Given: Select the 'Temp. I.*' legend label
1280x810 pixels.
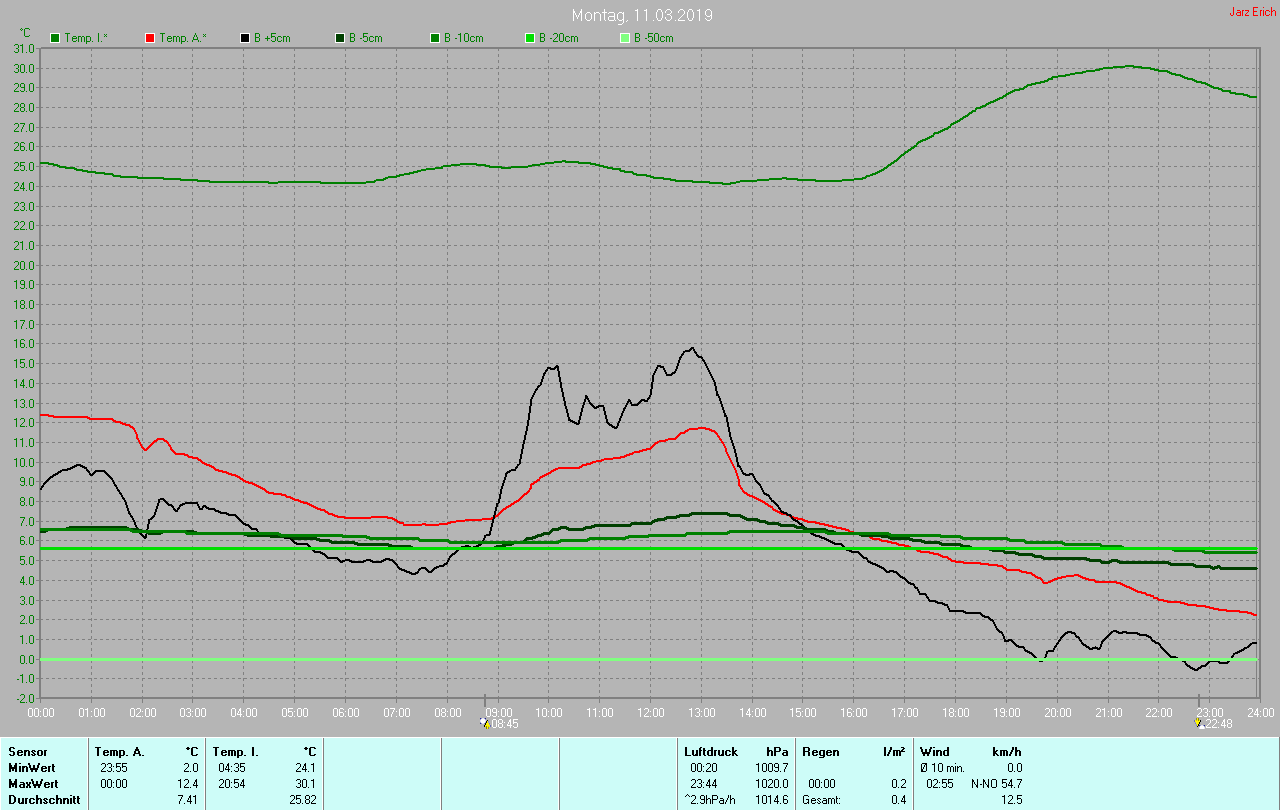Looking at the screenshot, I should tap(87, 38).
